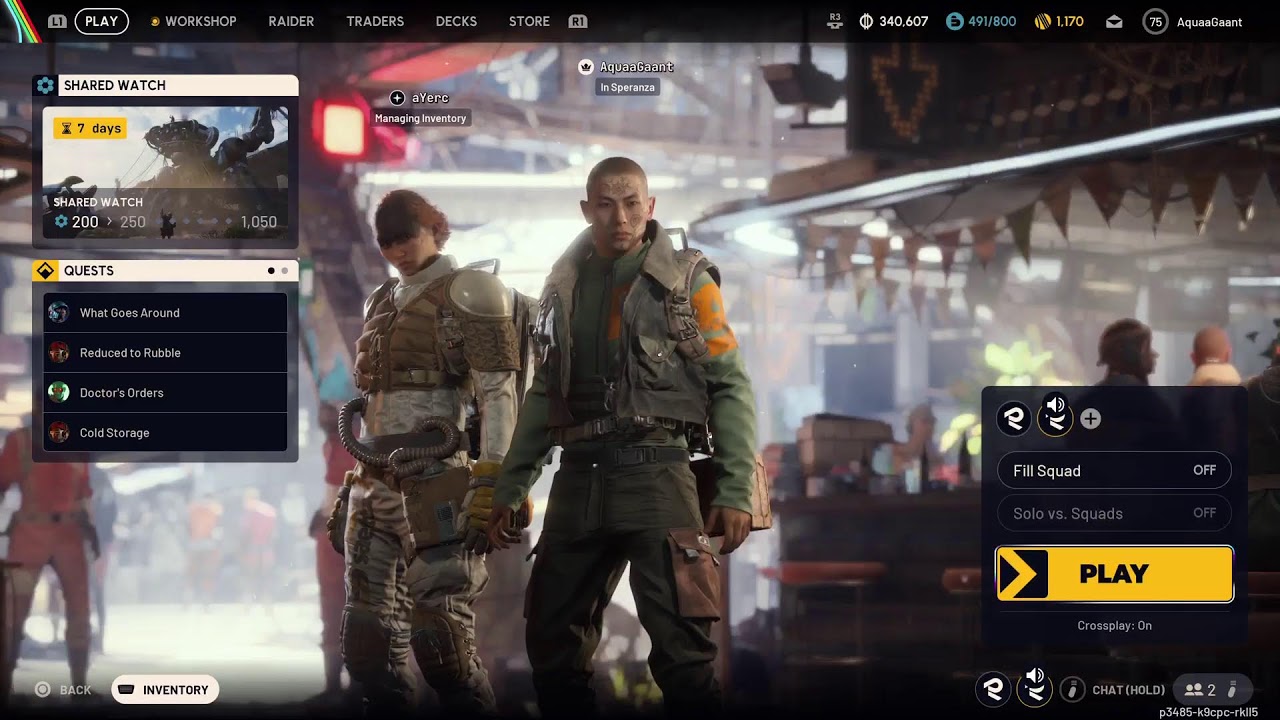The width and height of the screenshot is (1280, 720).
Task: Open the DECKS tab
Action: [456, 21]
